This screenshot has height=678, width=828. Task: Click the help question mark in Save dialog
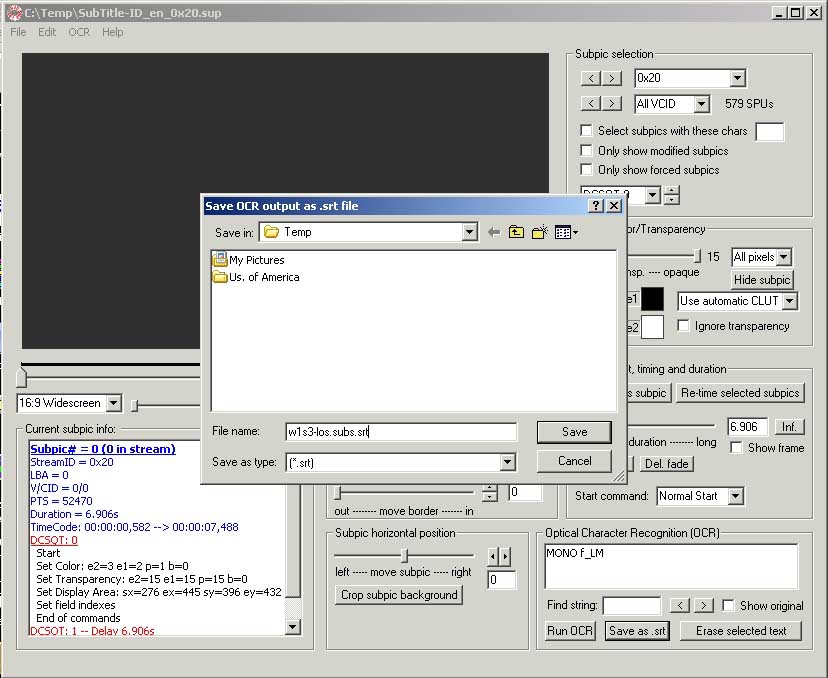pos(596,205)
